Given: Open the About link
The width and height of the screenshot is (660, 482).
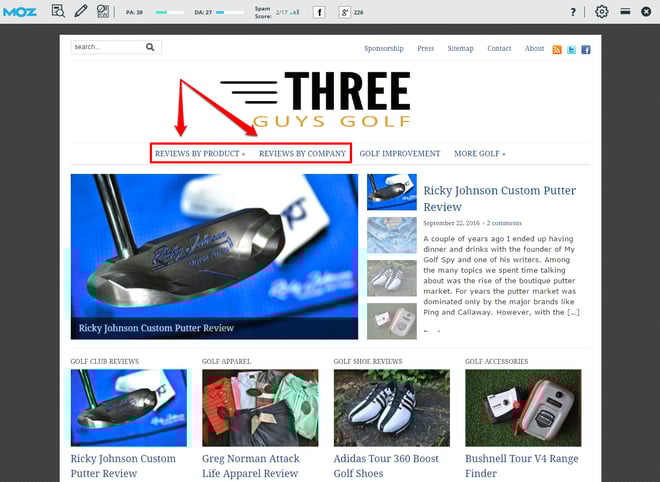Looking at the screenshot, I should pyautogui.click(x=535, y=48).
